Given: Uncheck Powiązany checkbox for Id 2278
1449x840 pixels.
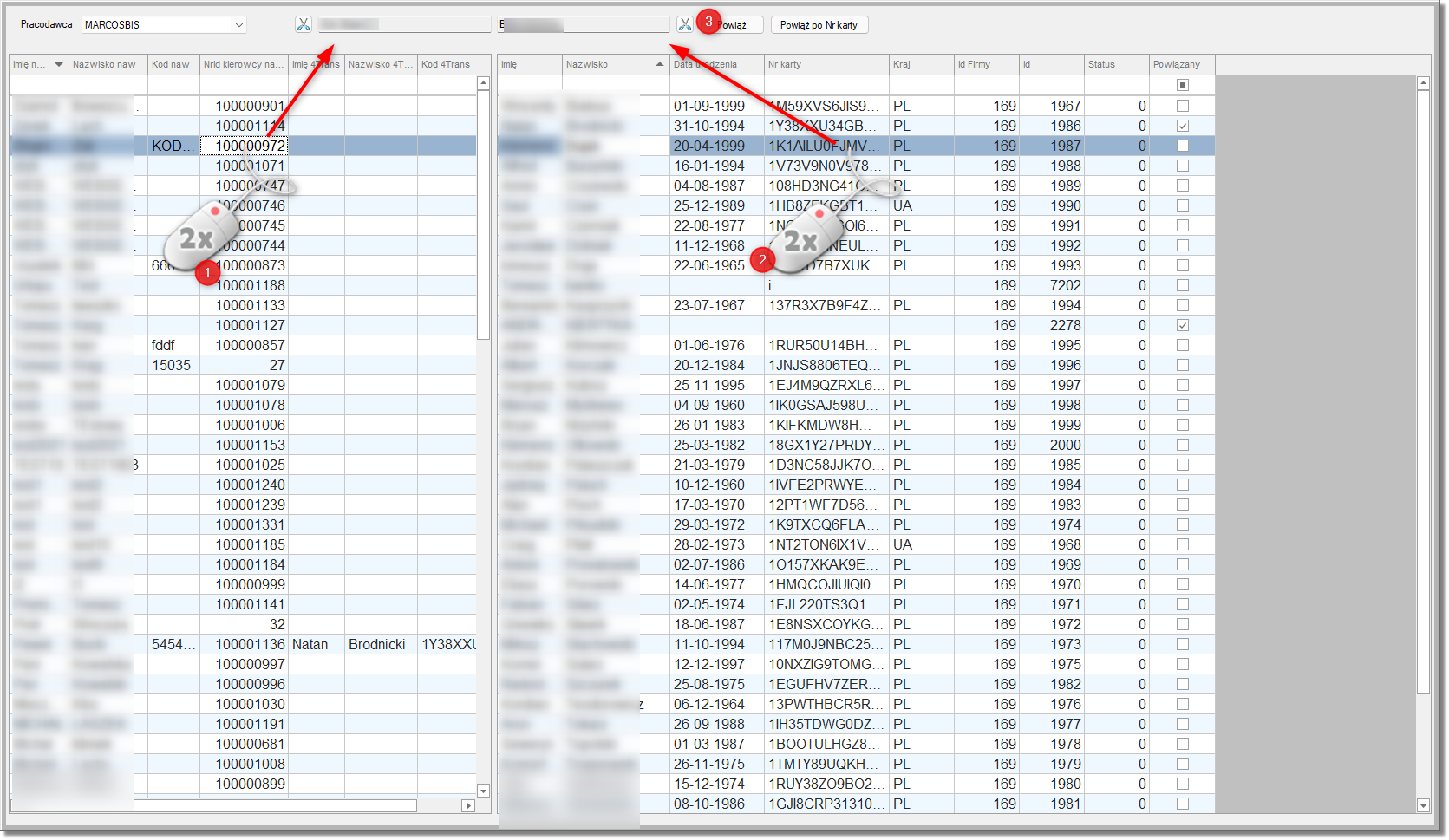Looking at the screenshot, I should pyautogui.click(x=1183, y=325).
